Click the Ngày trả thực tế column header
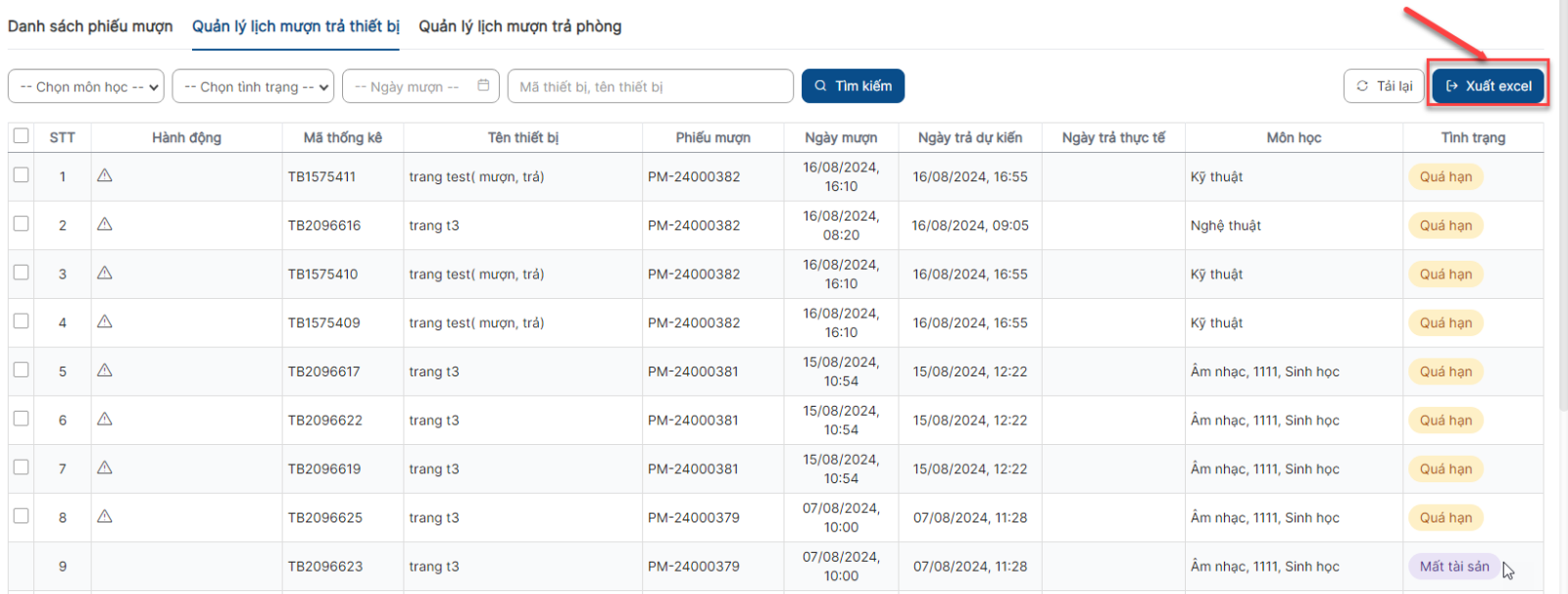The height and width of the screenshot is (594, 1568). click(1113, 137)
